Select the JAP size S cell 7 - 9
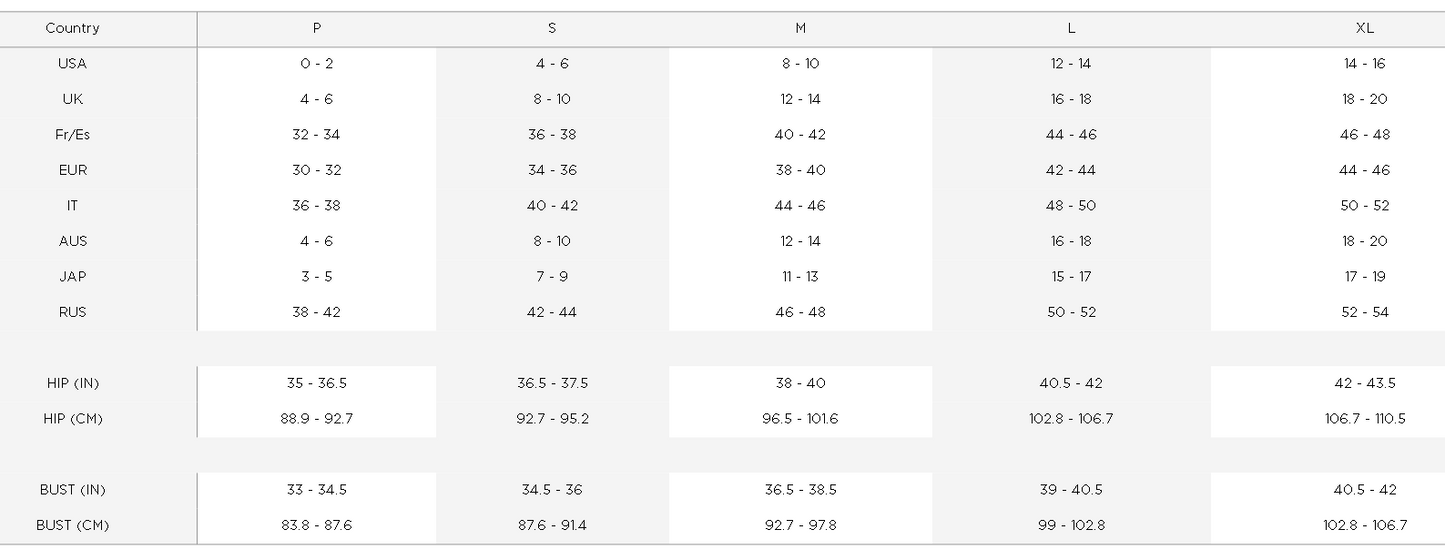1445x550 pixels. [552, 277]
